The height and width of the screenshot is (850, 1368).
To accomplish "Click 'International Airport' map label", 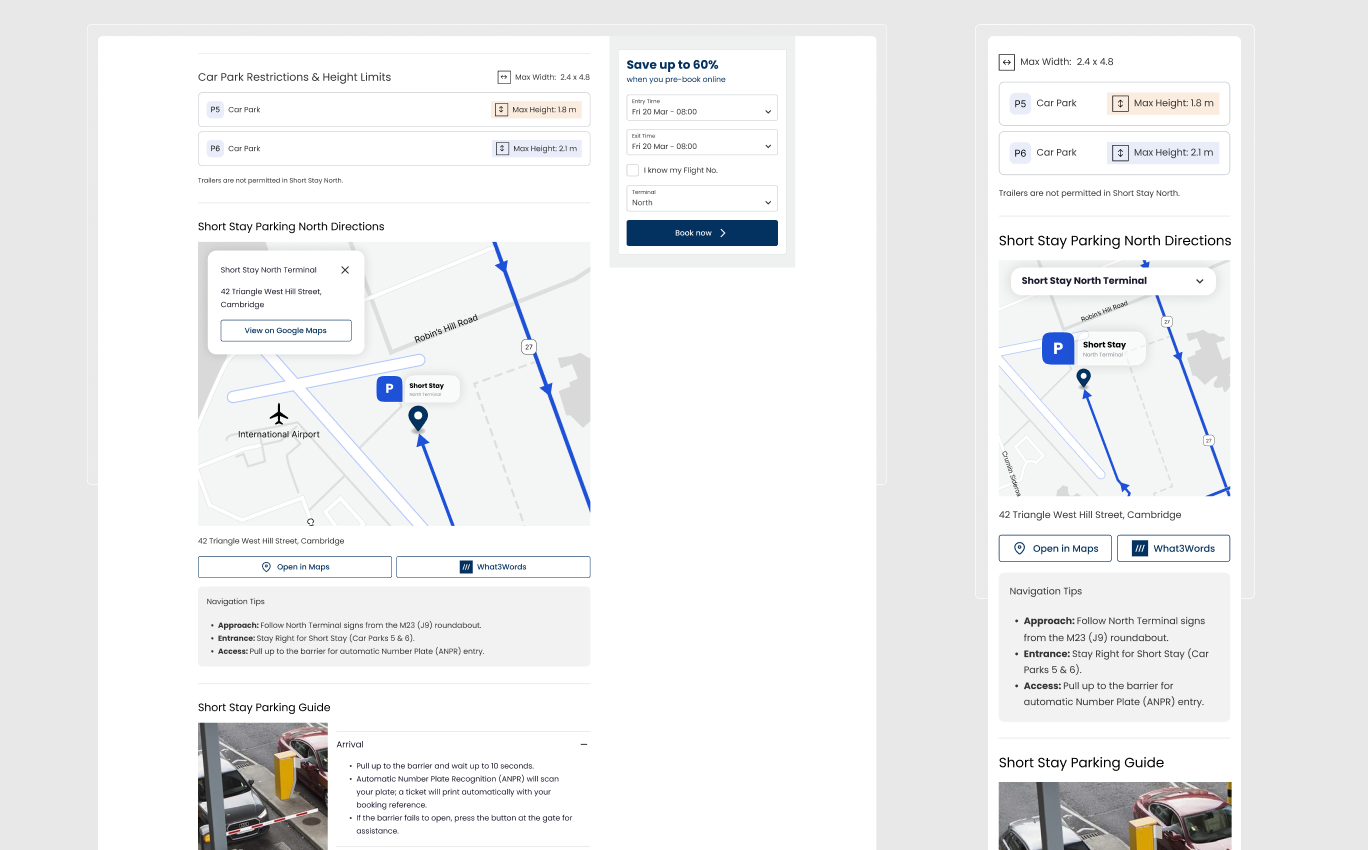I will click(279, 435).
